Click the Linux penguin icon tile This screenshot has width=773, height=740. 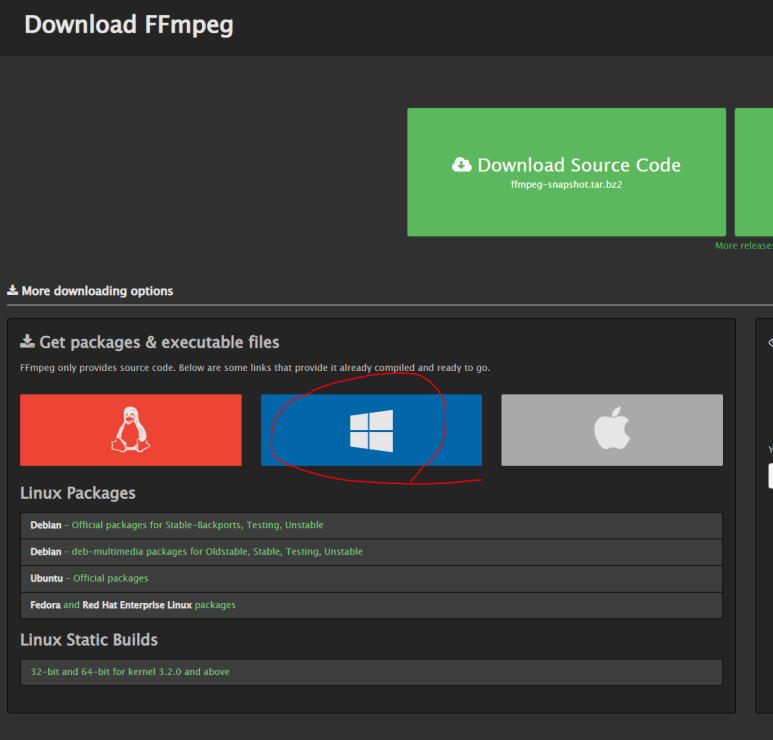131,429
